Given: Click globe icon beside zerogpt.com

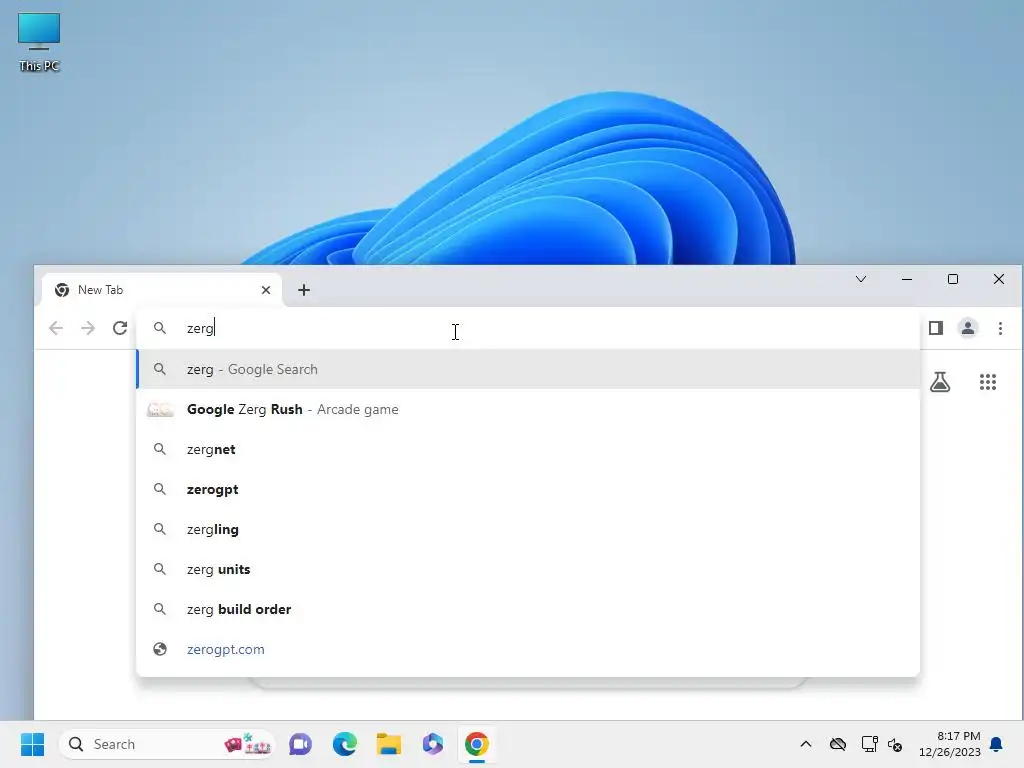Looking at the screenshot, I should pyautogui.click(x=160, y=649).
